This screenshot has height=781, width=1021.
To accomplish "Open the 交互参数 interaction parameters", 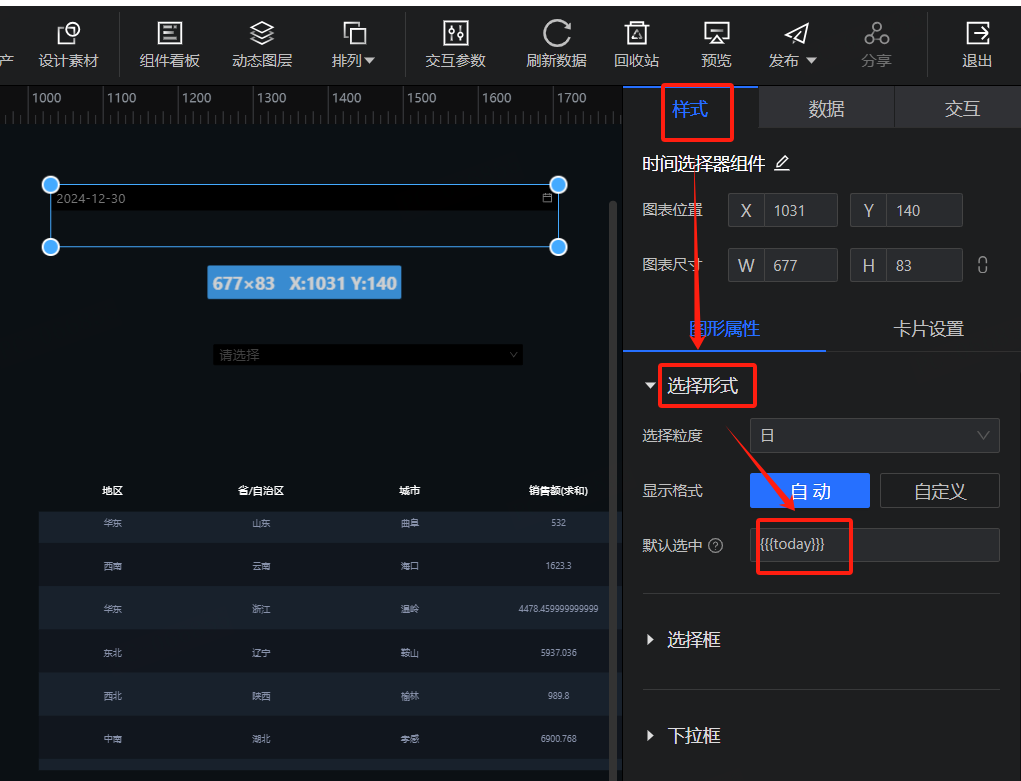I will (455, 45).
